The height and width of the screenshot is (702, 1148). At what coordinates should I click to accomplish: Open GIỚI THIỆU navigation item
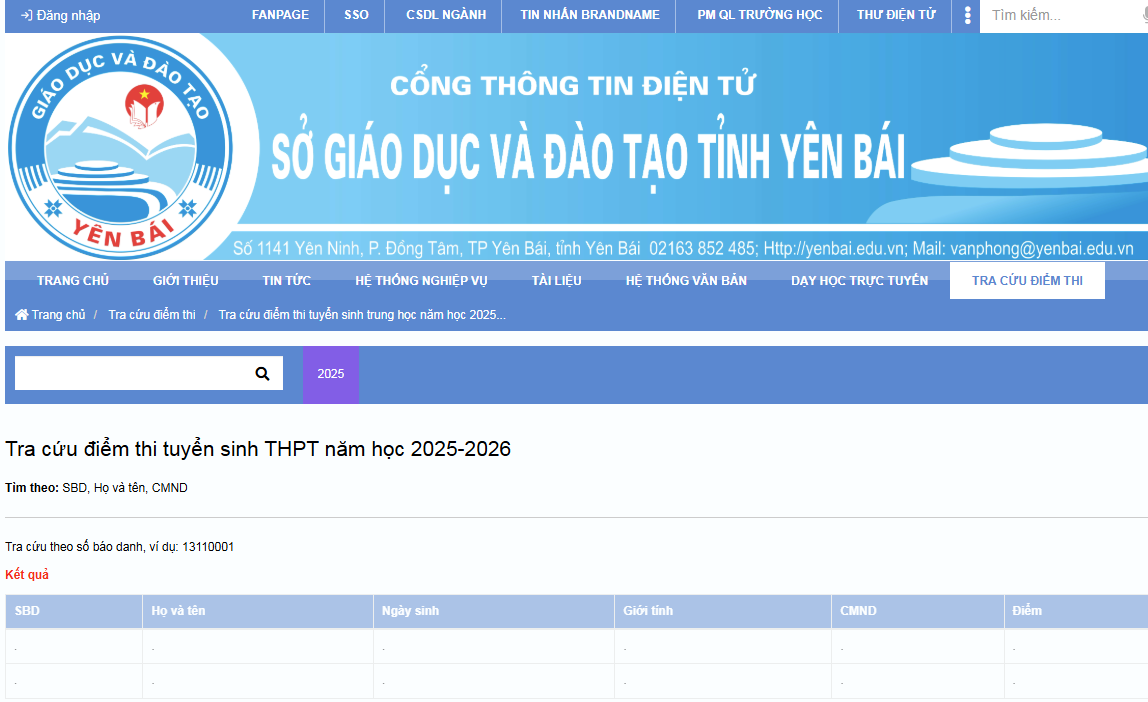pos(185,280)
